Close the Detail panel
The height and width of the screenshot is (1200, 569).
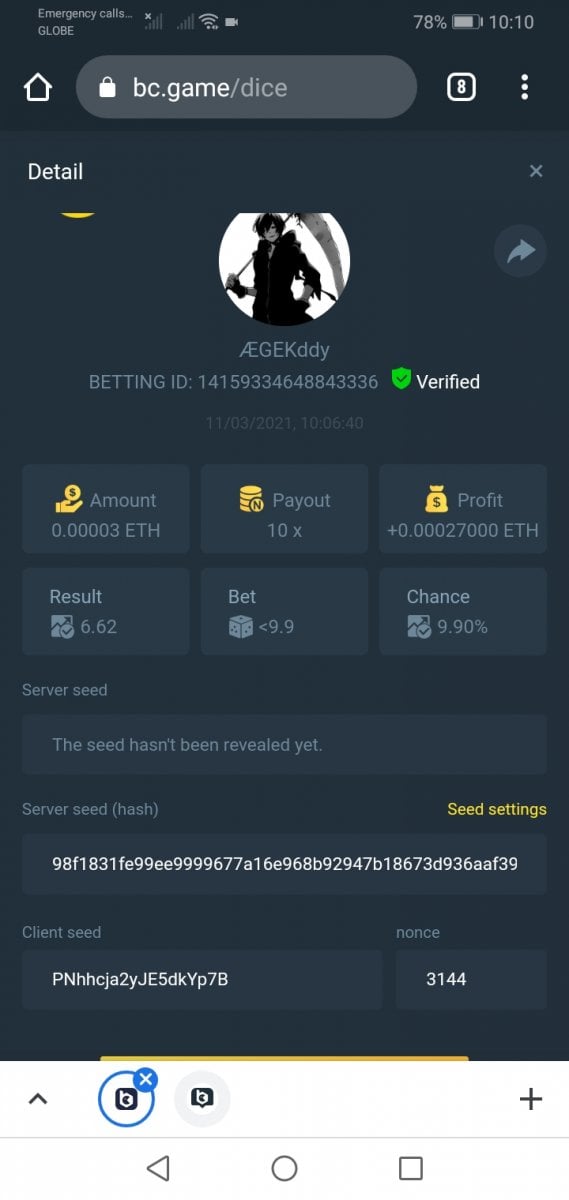click(536, 171)
